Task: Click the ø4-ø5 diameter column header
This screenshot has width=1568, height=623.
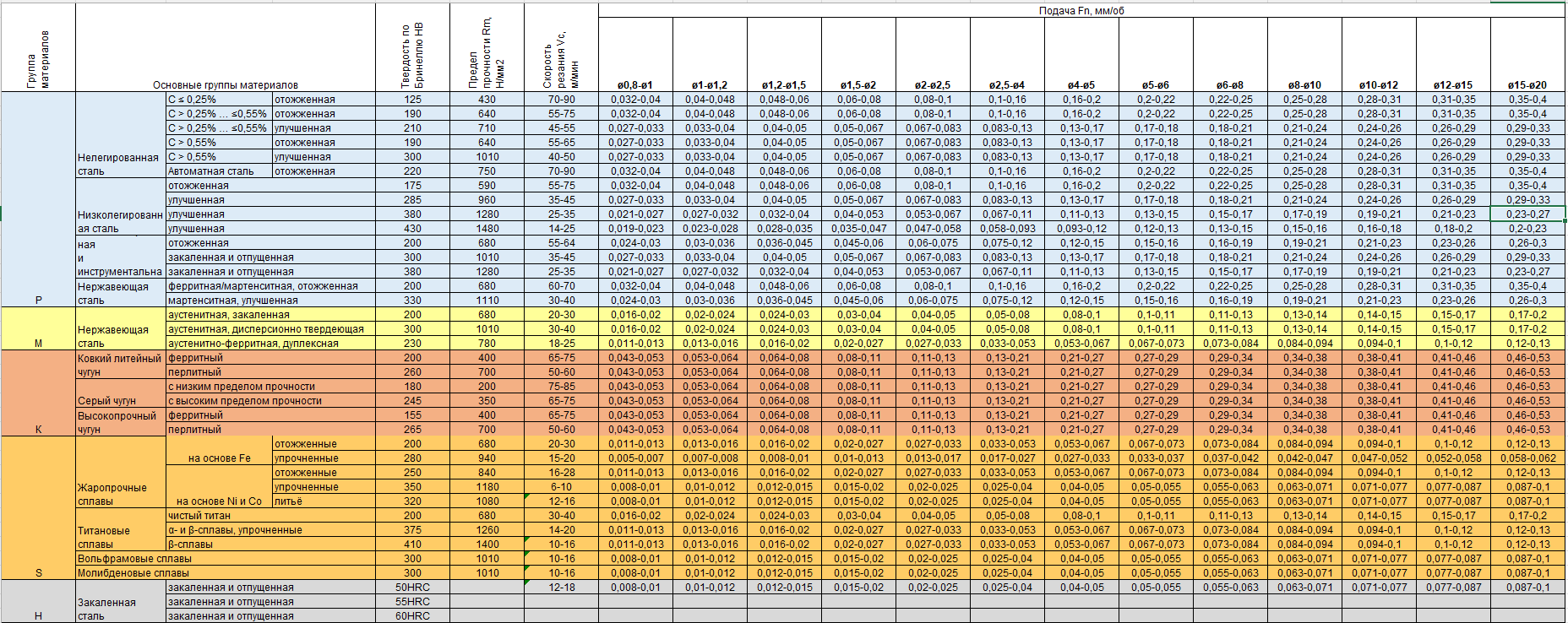Action: coord(1081,84)
